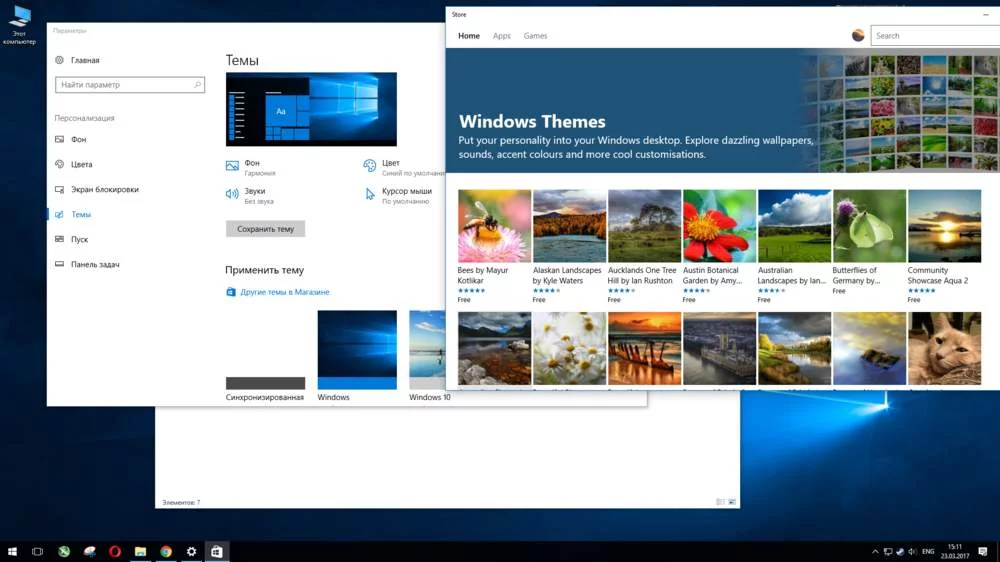Follow the Другие темы в Магазине link
This screenshot has width=1000, height=562.
(284, 292)
